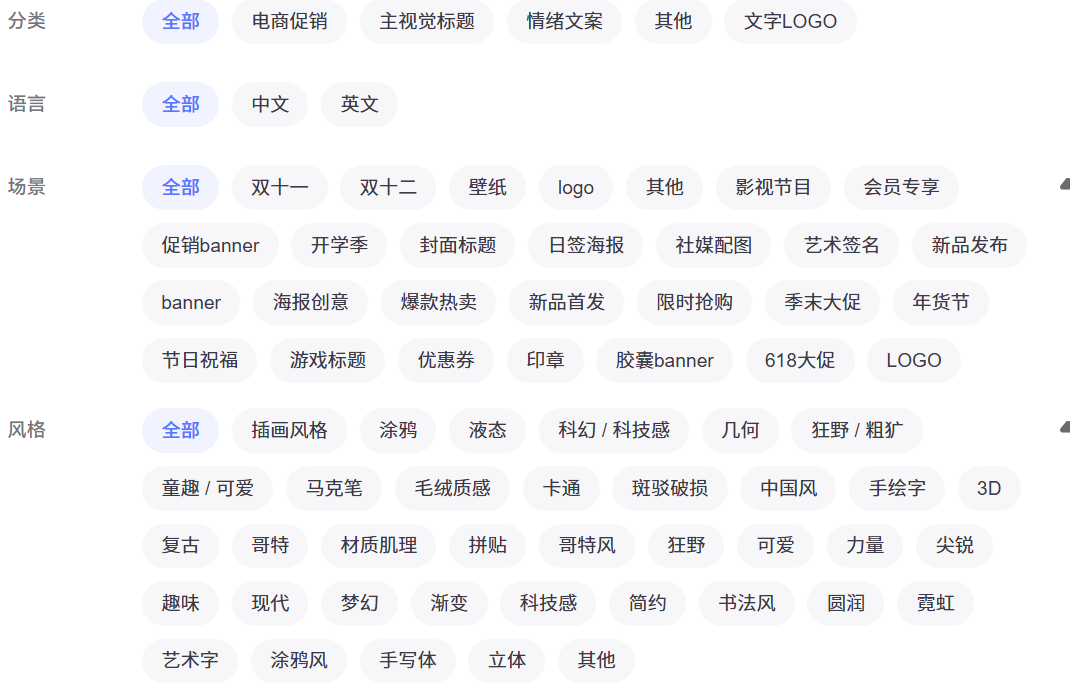Choose the 科幻 / 科技感 style filter

[x=614, y=430]
